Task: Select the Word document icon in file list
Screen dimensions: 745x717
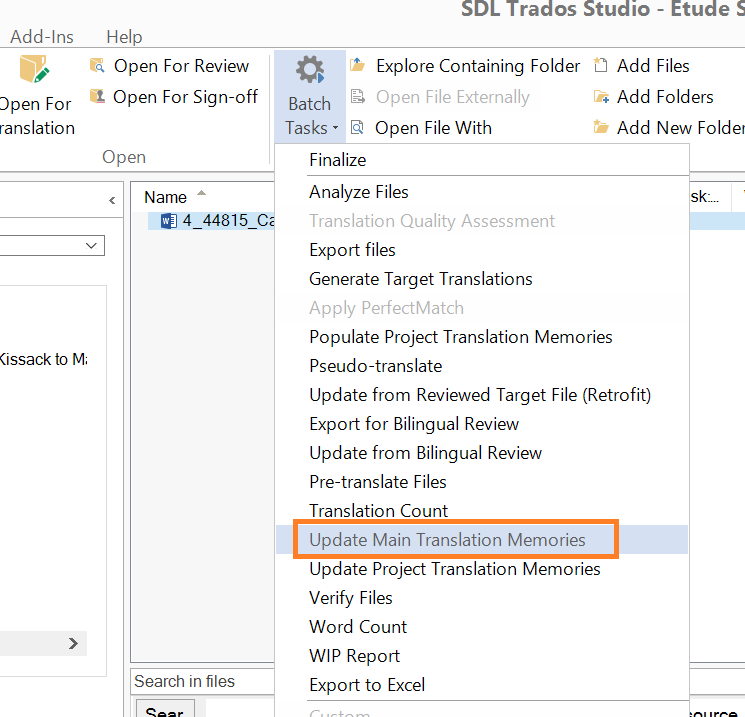Action: [x=169, y=221]
